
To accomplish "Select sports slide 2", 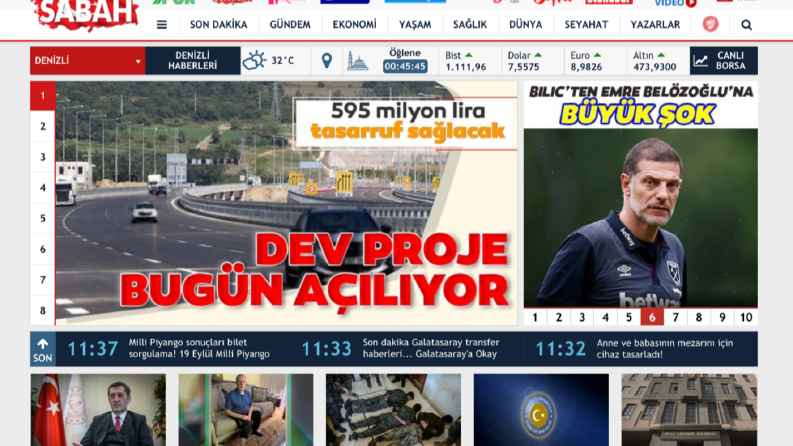I will (559, 317).
